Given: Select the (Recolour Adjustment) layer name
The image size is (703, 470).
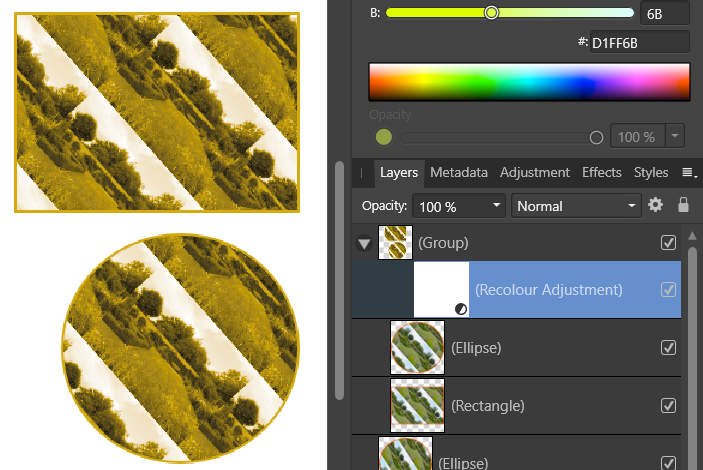Looking at the screenshot, I should (548, 290).
